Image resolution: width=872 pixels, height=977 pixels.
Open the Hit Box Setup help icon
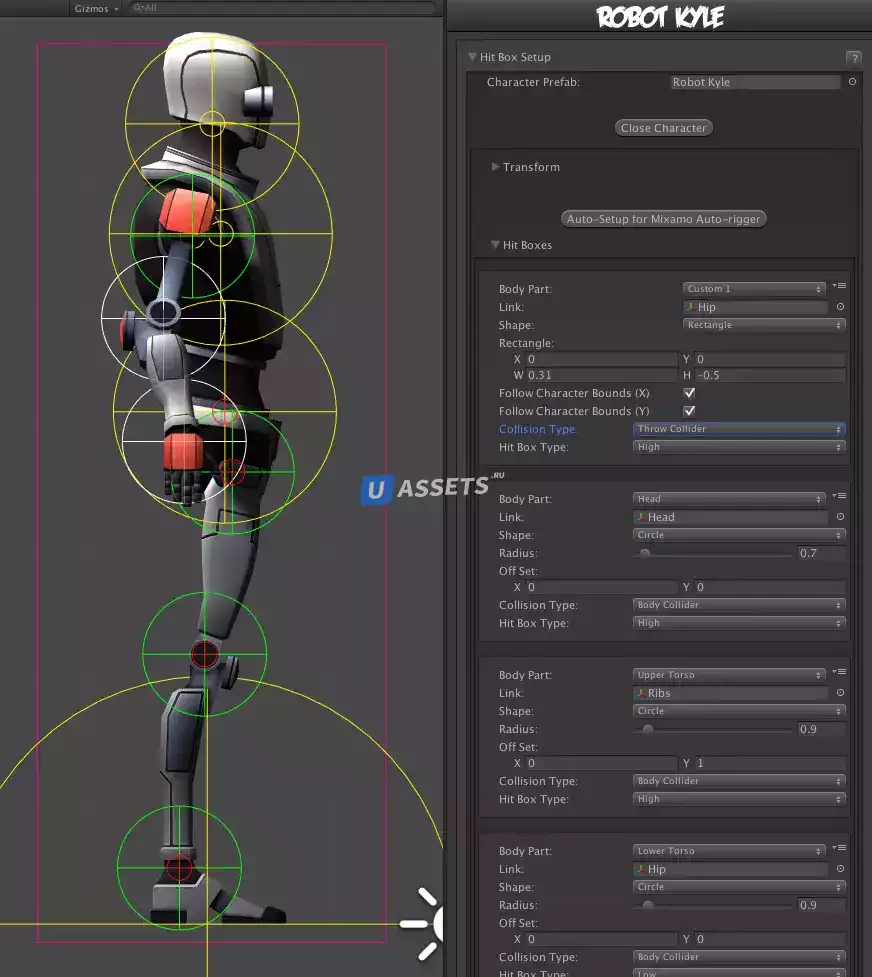pyautogui.click(x=853, y=58)
